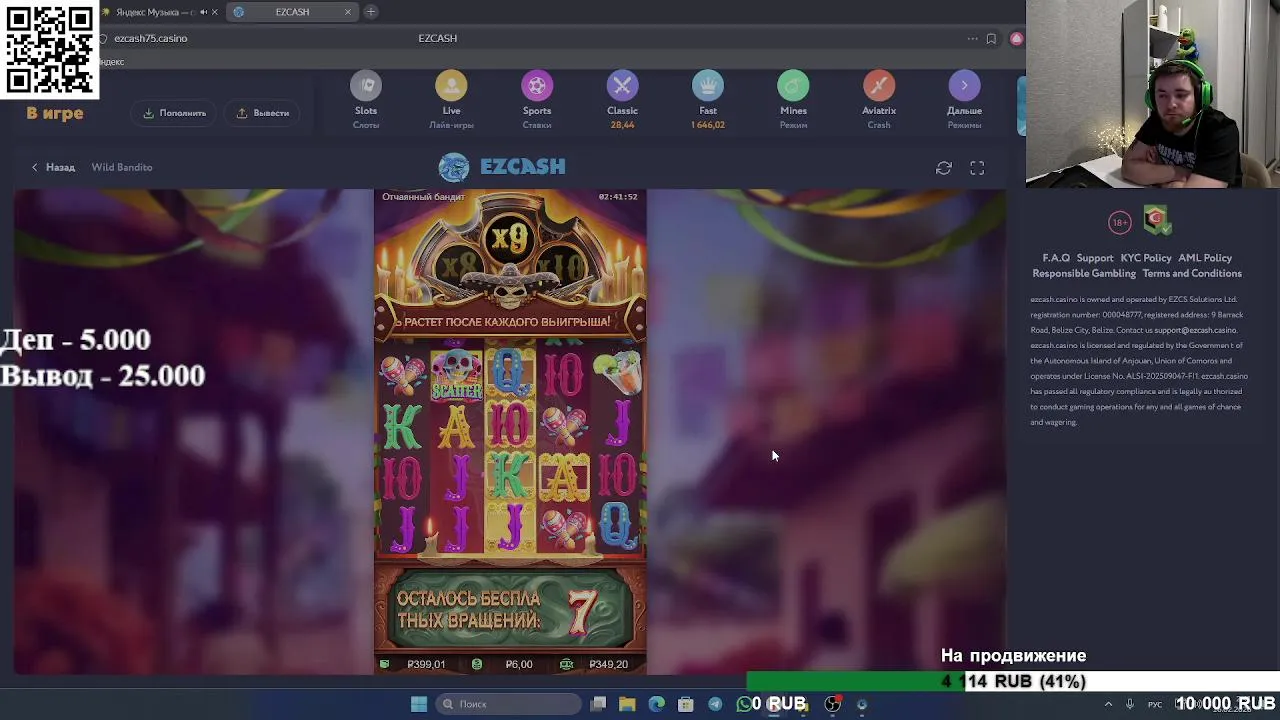Open Microsoft Edge from taskbar
1280x720 pixels.
[x=656, y=704]
